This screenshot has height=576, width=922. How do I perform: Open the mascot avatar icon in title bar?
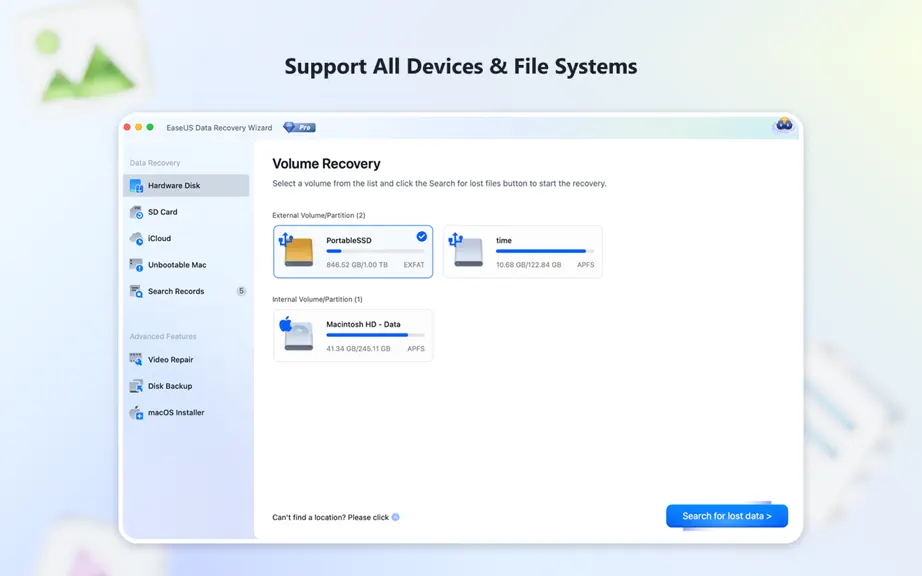(x=784, y=125)
